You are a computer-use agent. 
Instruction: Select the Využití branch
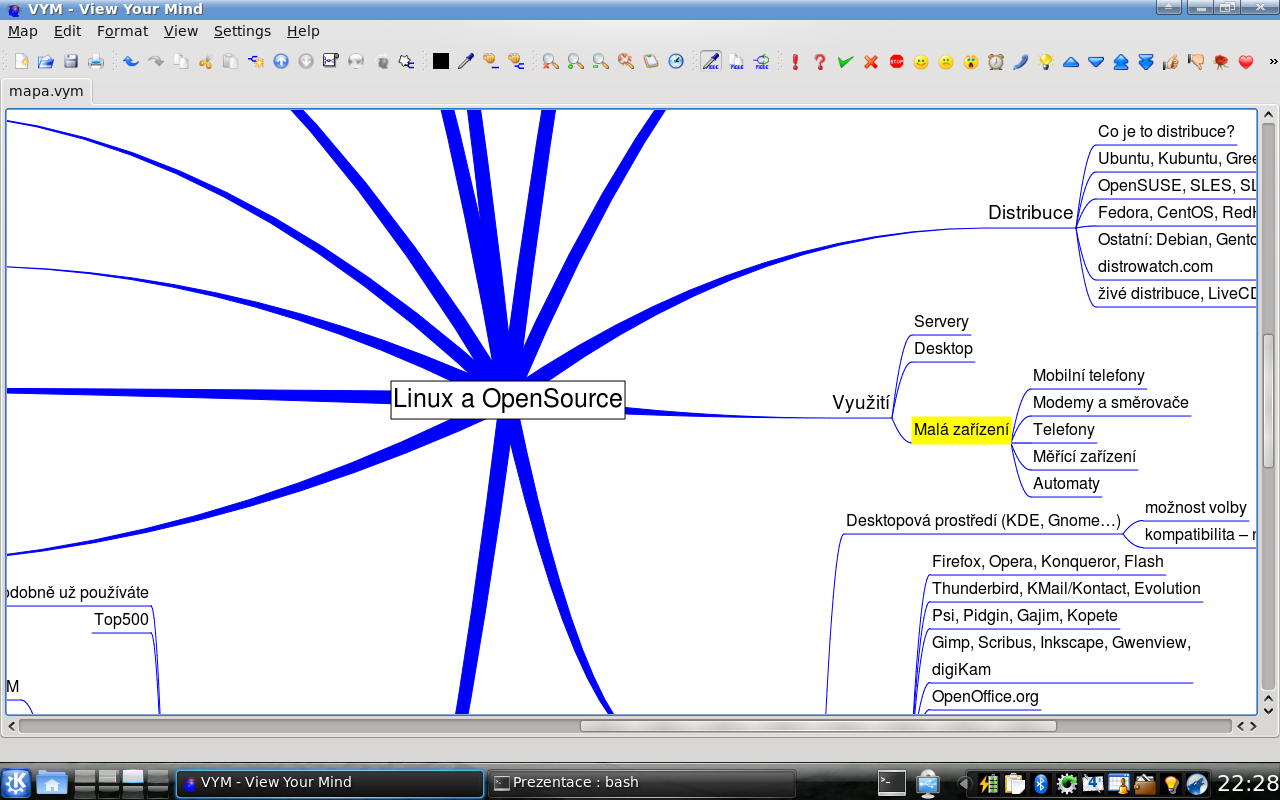[861, 403]
